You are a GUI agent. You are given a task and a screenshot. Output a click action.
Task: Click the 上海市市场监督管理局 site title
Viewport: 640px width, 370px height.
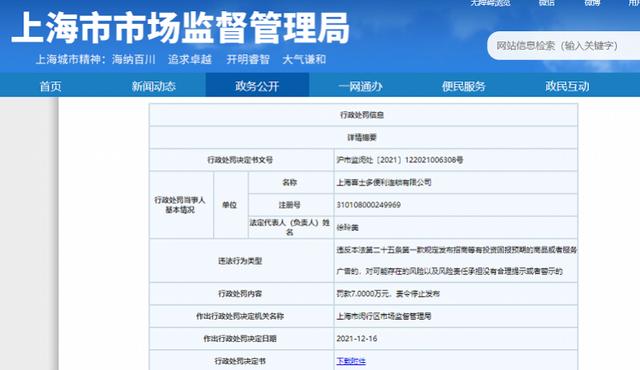pyautogui.click(x=181, y=27)
